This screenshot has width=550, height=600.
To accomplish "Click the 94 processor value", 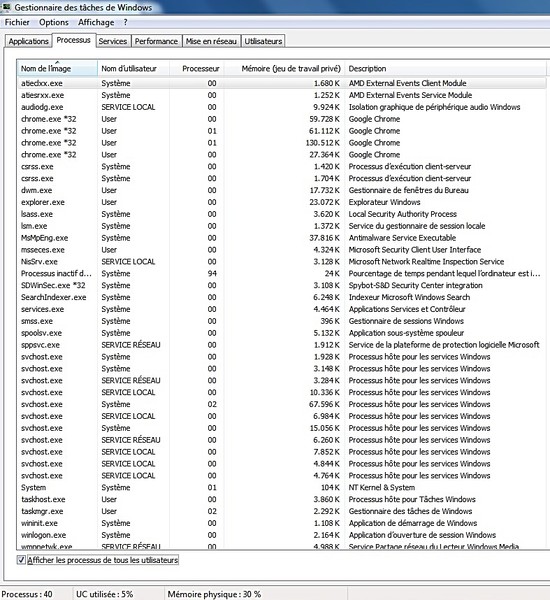I will click(212, 273).
